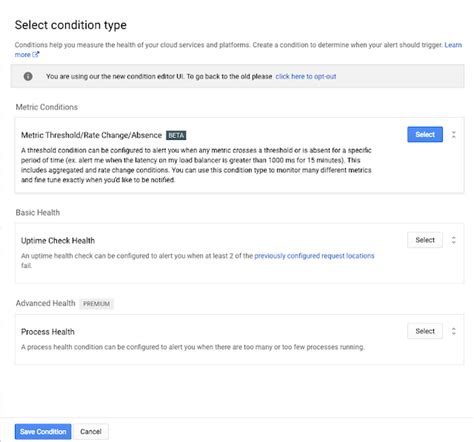Open previously configured request locations link
Screen dimensions: 474x442
314,256
